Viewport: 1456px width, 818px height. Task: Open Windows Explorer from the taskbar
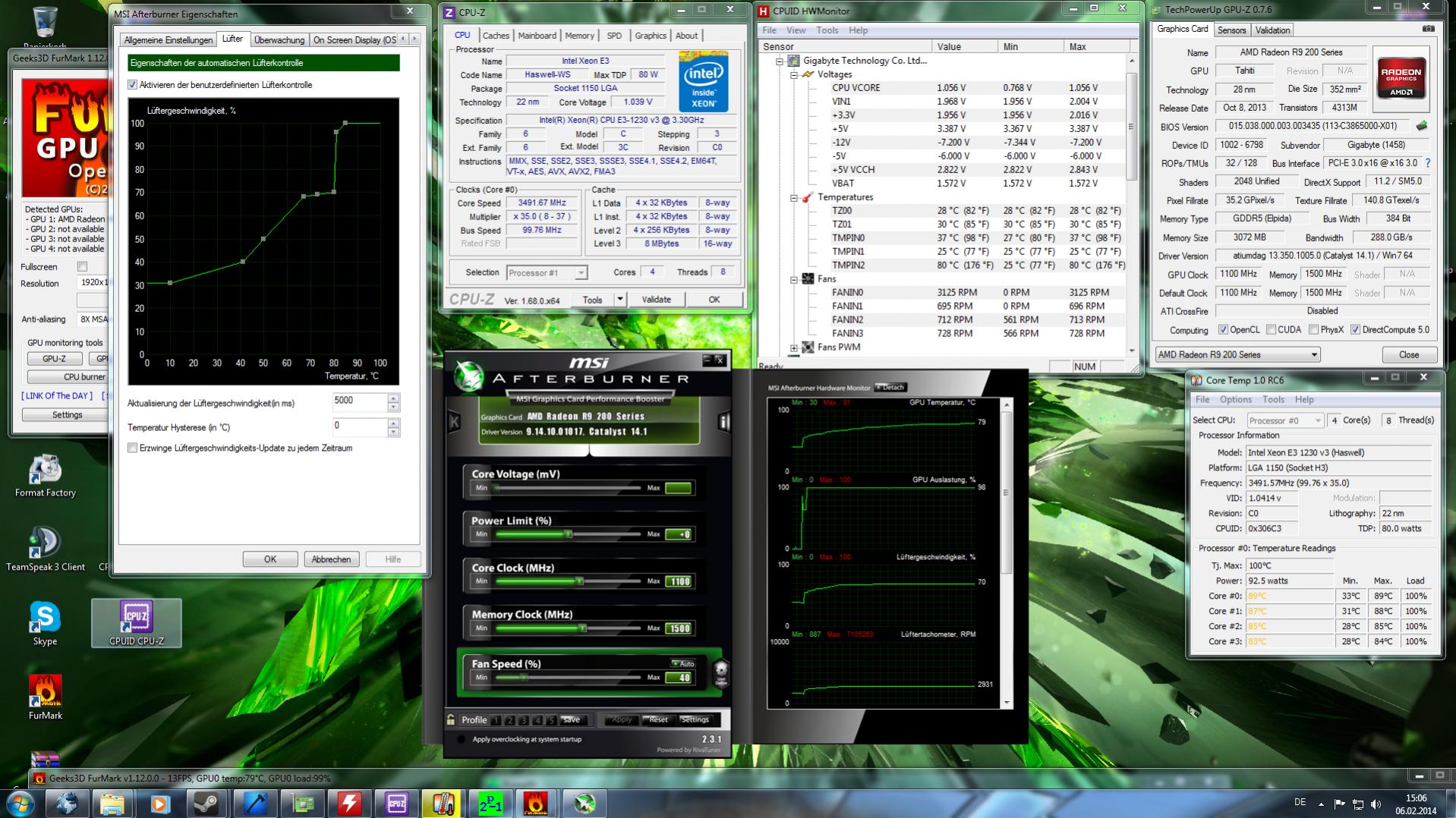click(112, 803)
